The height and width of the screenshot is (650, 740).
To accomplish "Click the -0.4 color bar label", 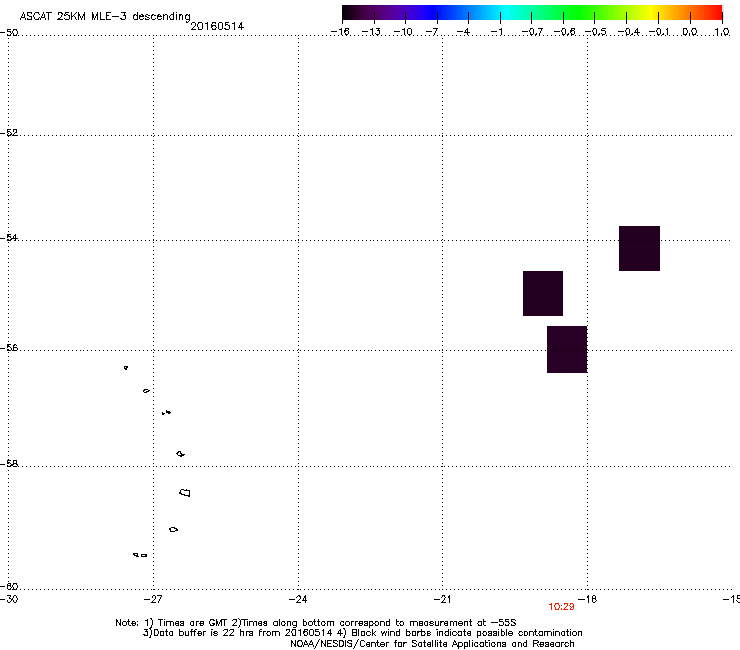I will (629, 32).
